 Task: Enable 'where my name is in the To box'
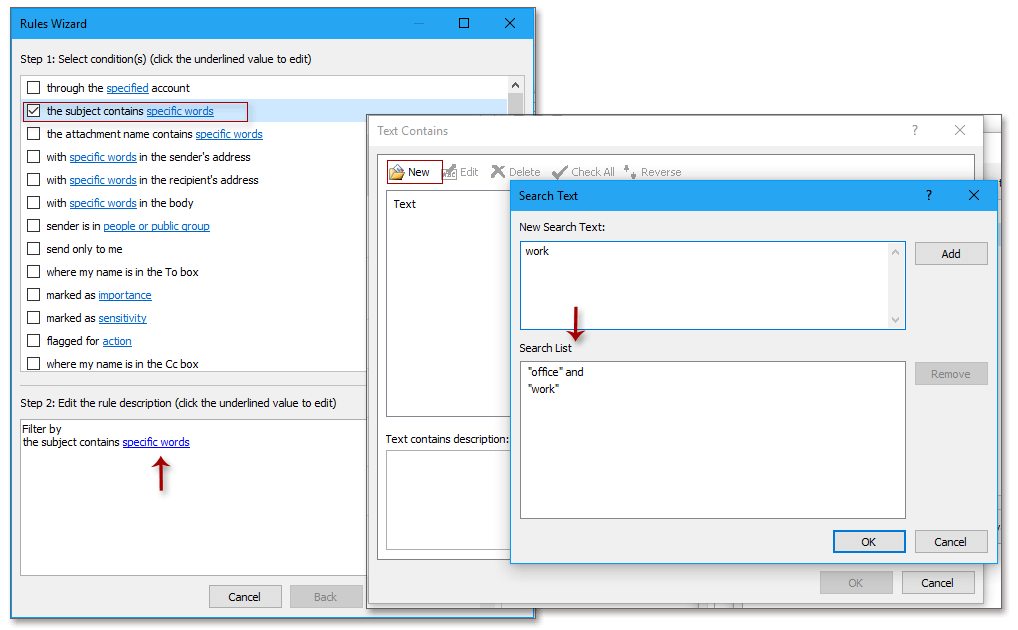[34, 272]
